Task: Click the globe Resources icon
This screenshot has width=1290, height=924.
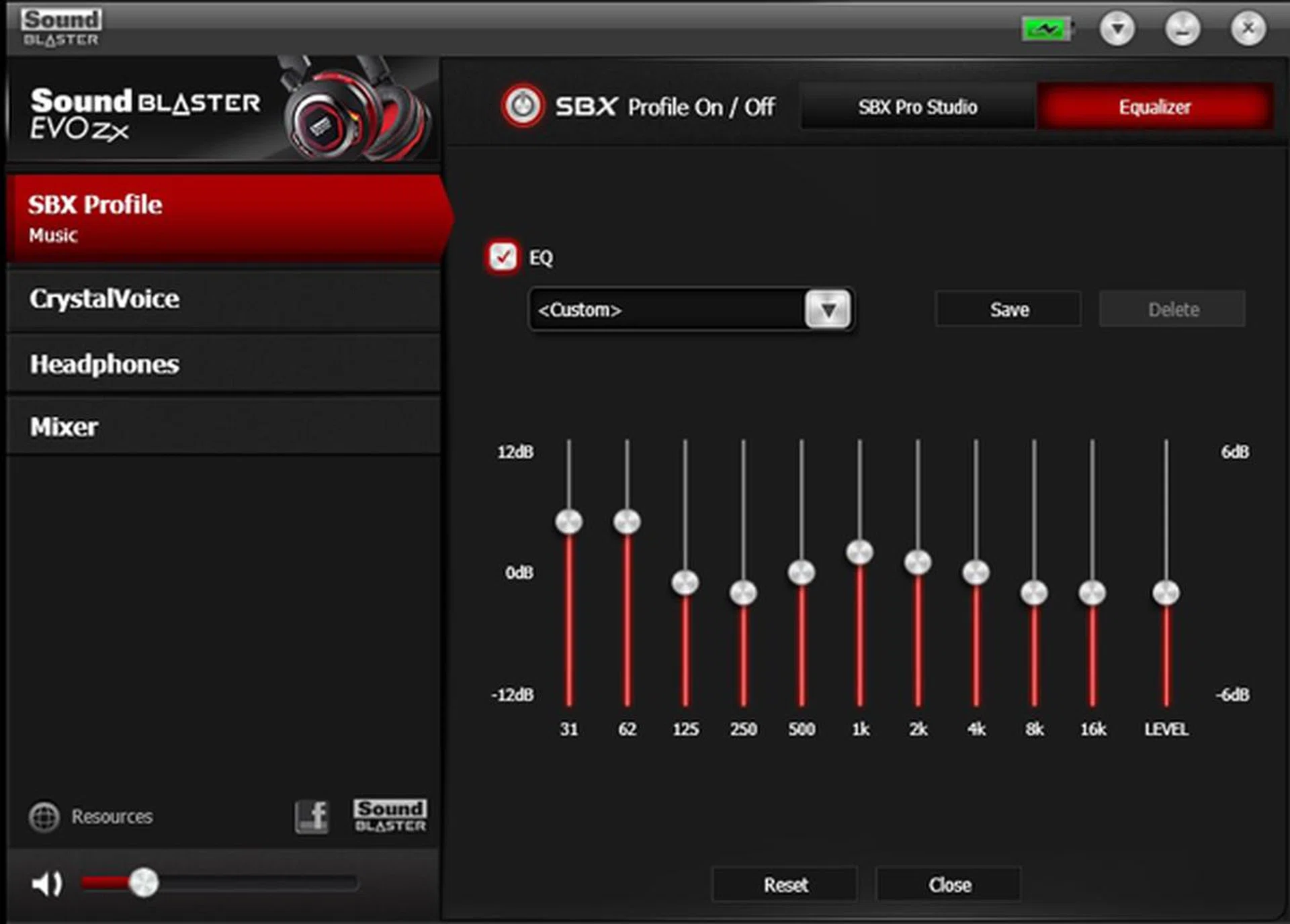Action: (x=44, y=817)
